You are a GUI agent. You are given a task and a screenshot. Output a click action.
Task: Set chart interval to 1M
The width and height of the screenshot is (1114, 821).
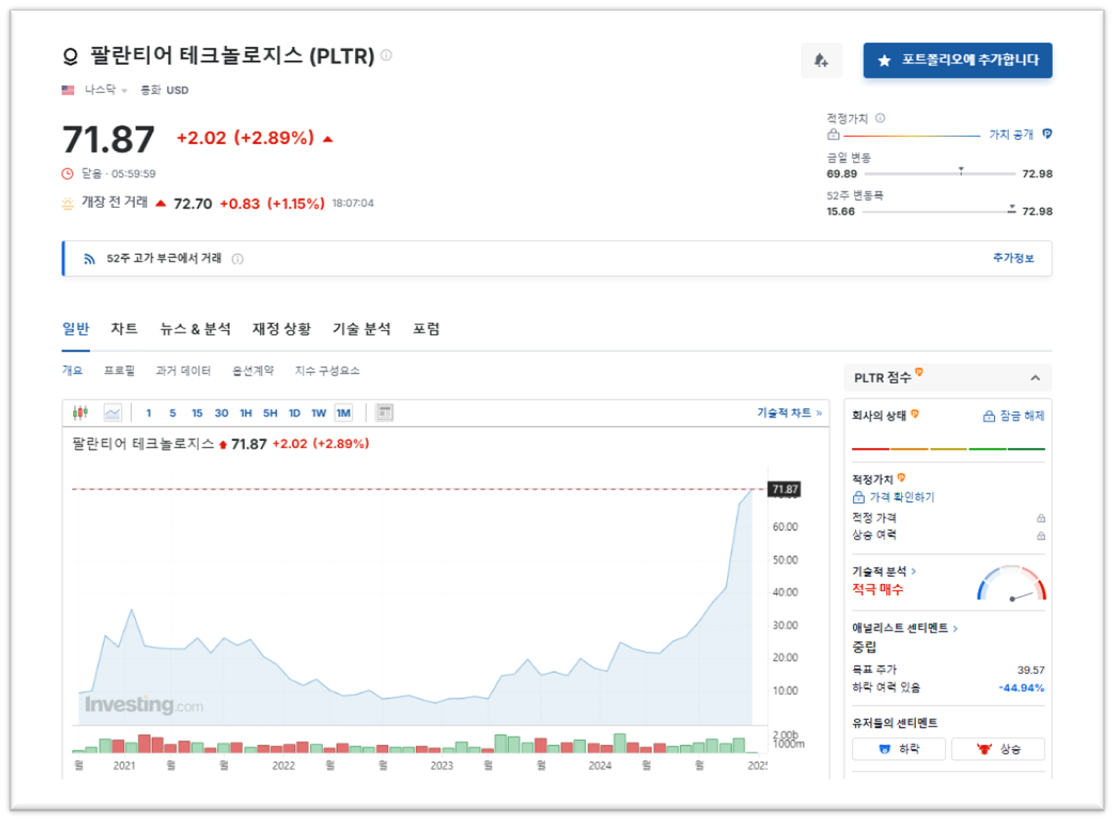tap(343, 413)
